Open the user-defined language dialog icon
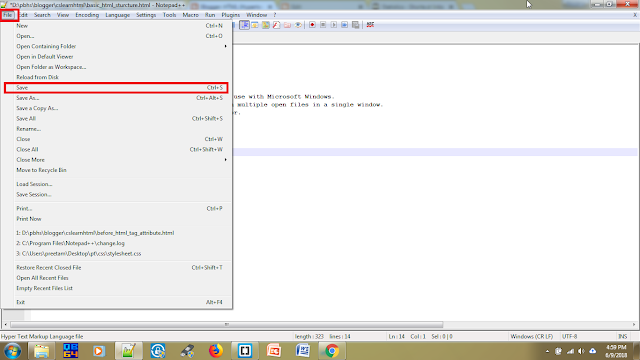The width and height of the screenshot is (640, 360). (x=255, y=25)
